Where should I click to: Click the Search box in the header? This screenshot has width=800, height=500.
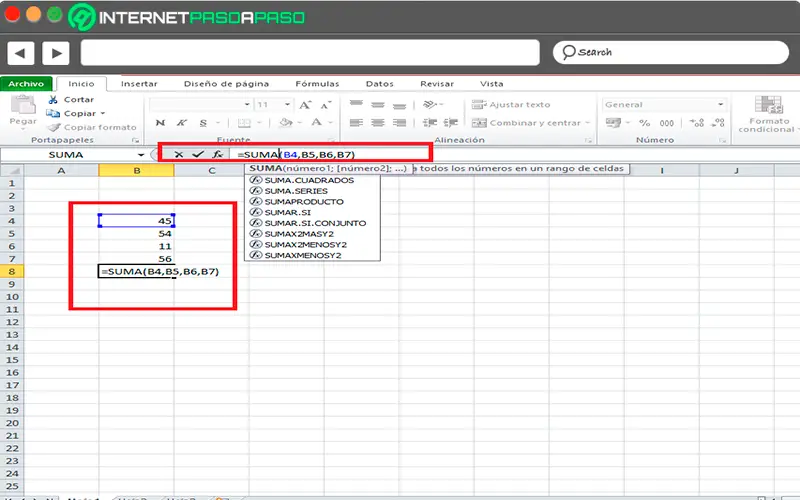(x=670, y=53)
